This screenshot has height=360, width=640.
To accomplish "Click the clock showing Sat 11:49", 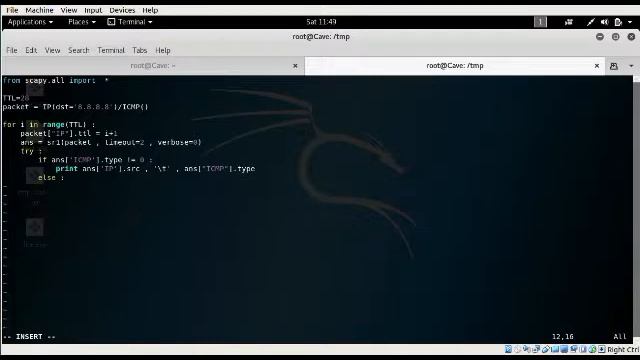I will click(321, 22).
